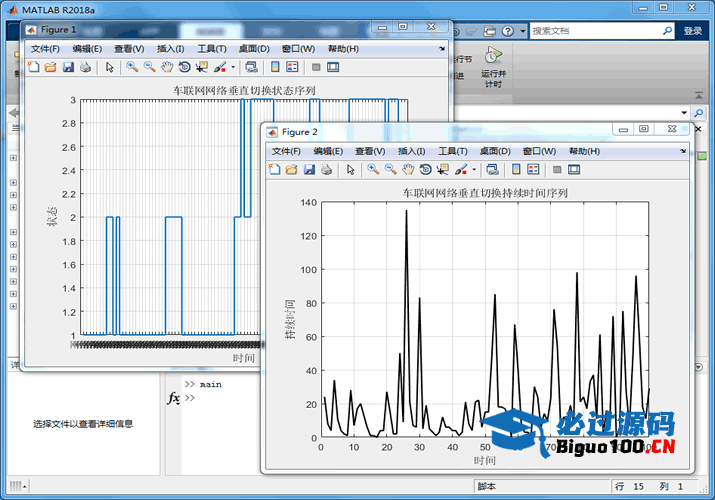Open 插入(I) menu in Figure 2
The width and height of the screenshot is (715, 500).
click(412, 151)
